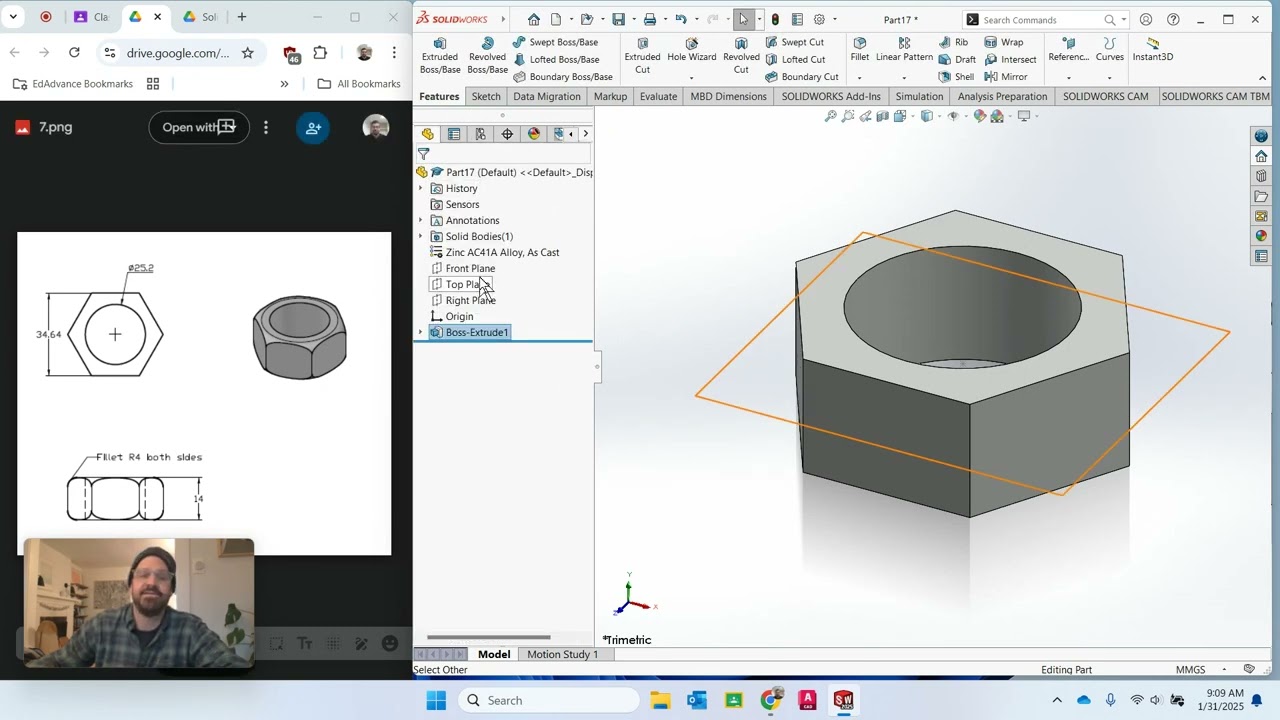1280x720 pixels.
Task: Open Hole Wizard dropdown arrow
Action: pos(692,78)
